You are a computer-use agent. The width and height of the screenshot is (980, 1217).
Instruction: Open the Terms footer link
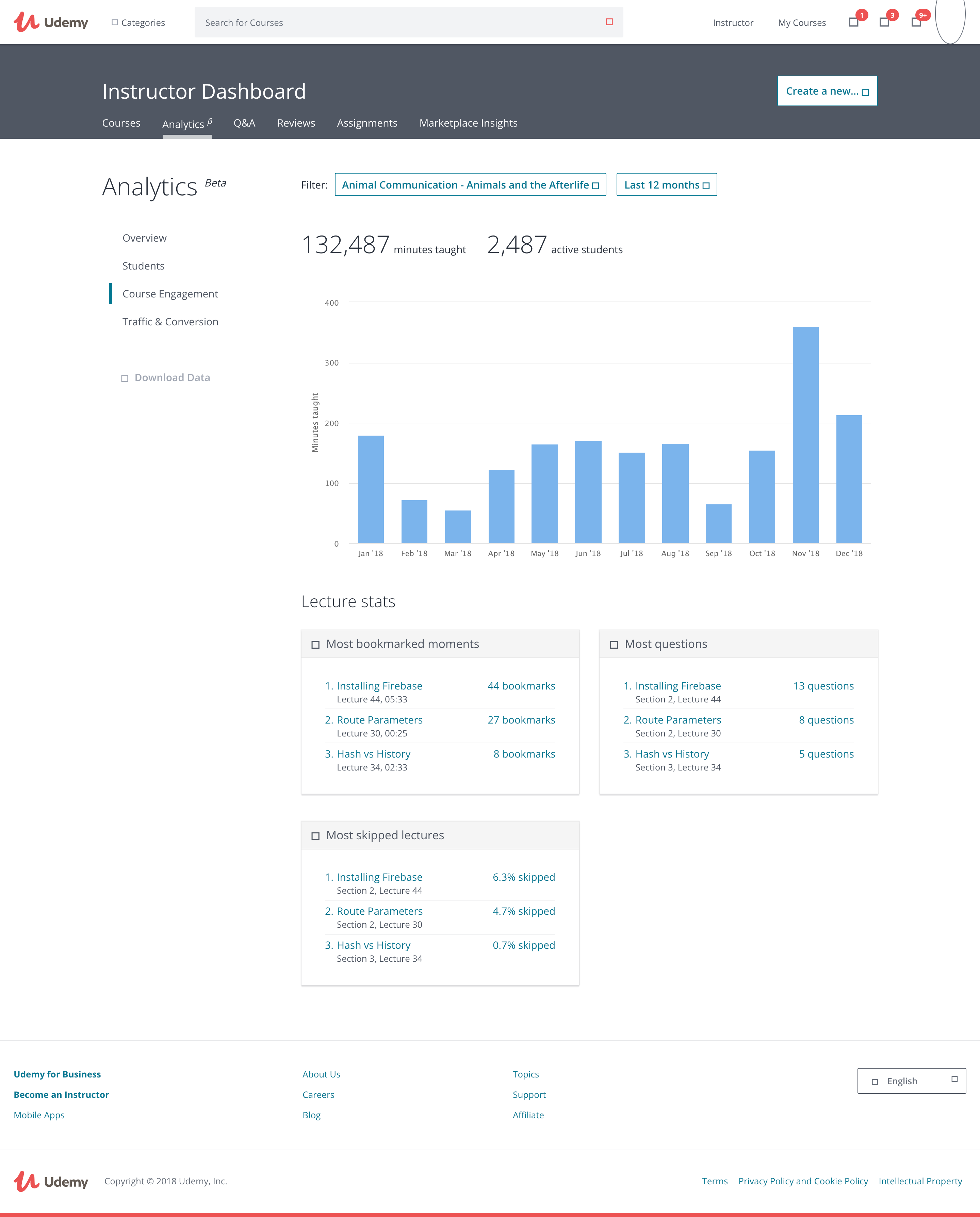(715, 1181)
